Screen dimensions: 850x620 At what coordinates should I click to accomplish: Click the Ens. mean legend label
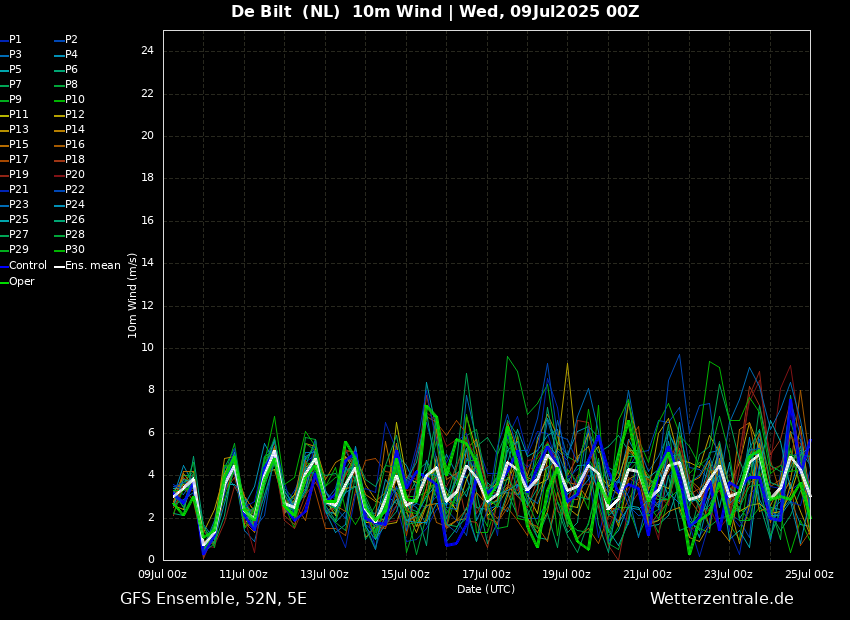92,266
